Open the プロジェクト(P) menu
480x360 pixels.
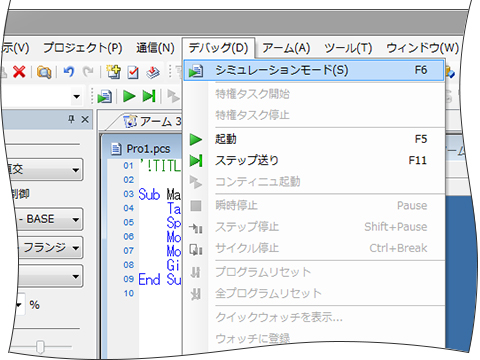coord(82,48)
